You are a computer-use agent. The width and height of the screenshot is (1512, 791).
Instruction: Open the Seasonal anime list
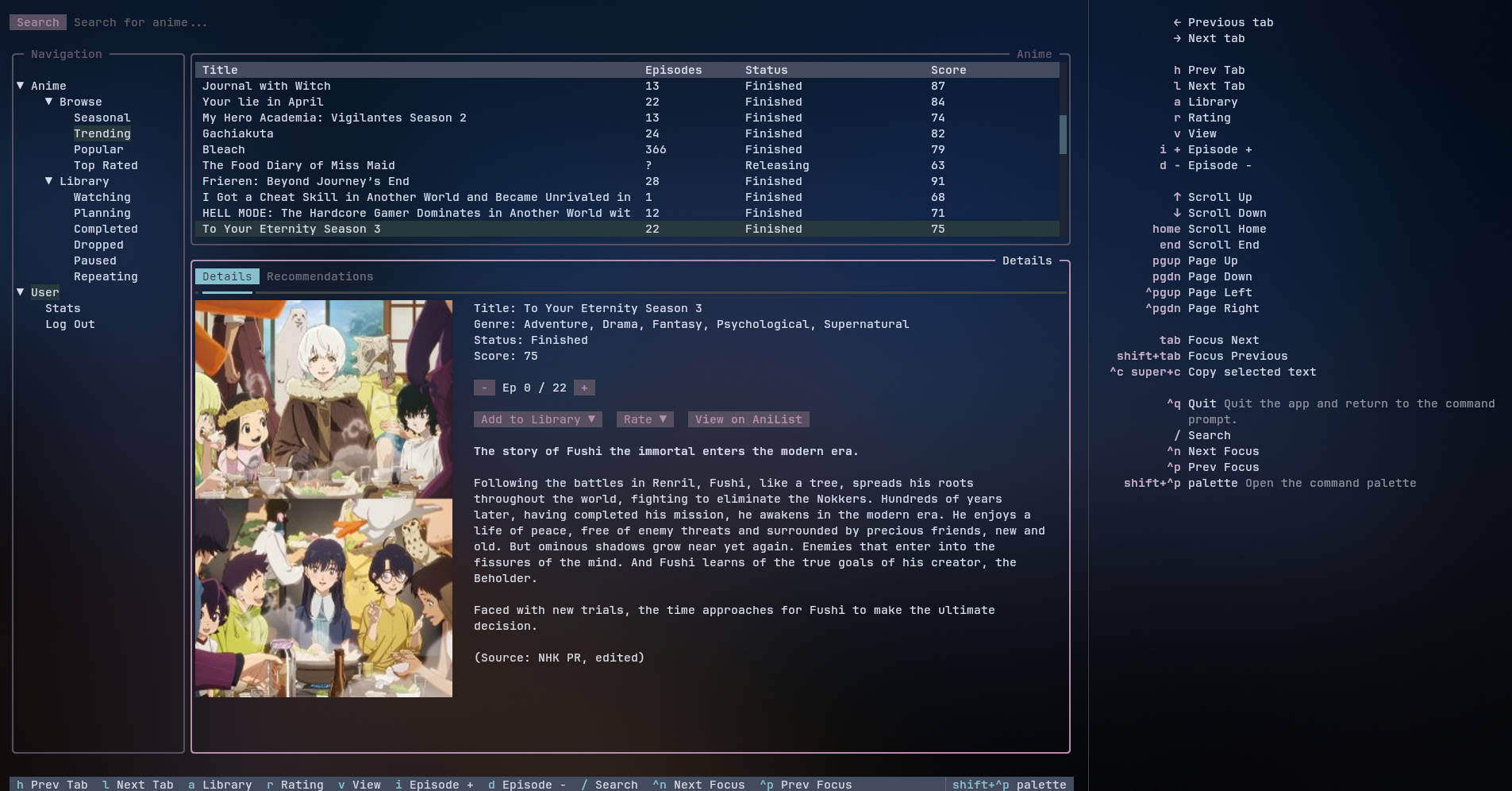click(102, 117)
